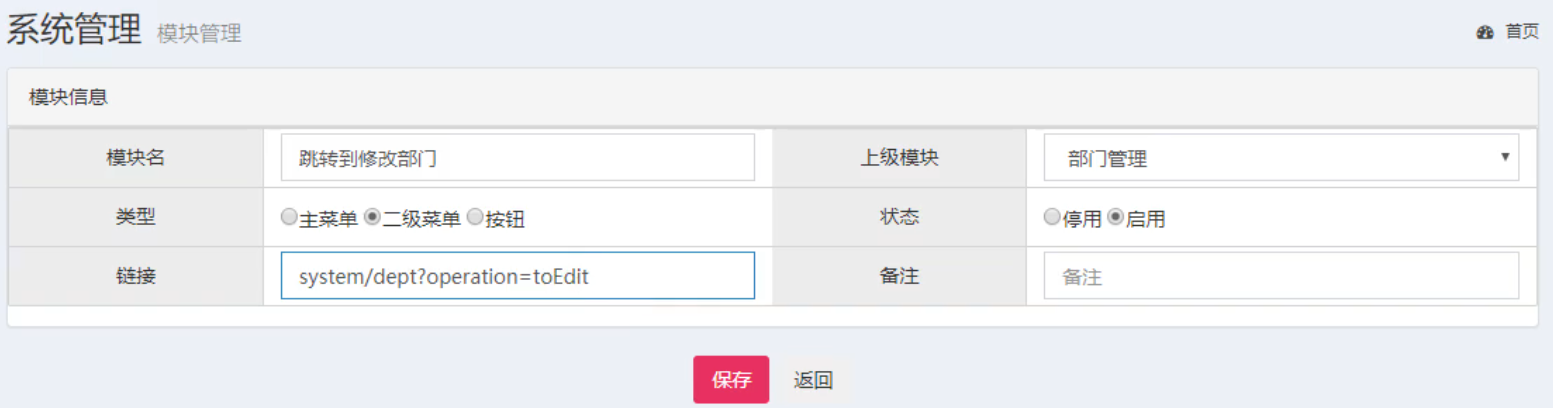Focus the 模块名 text field

(x=517, y=158)
